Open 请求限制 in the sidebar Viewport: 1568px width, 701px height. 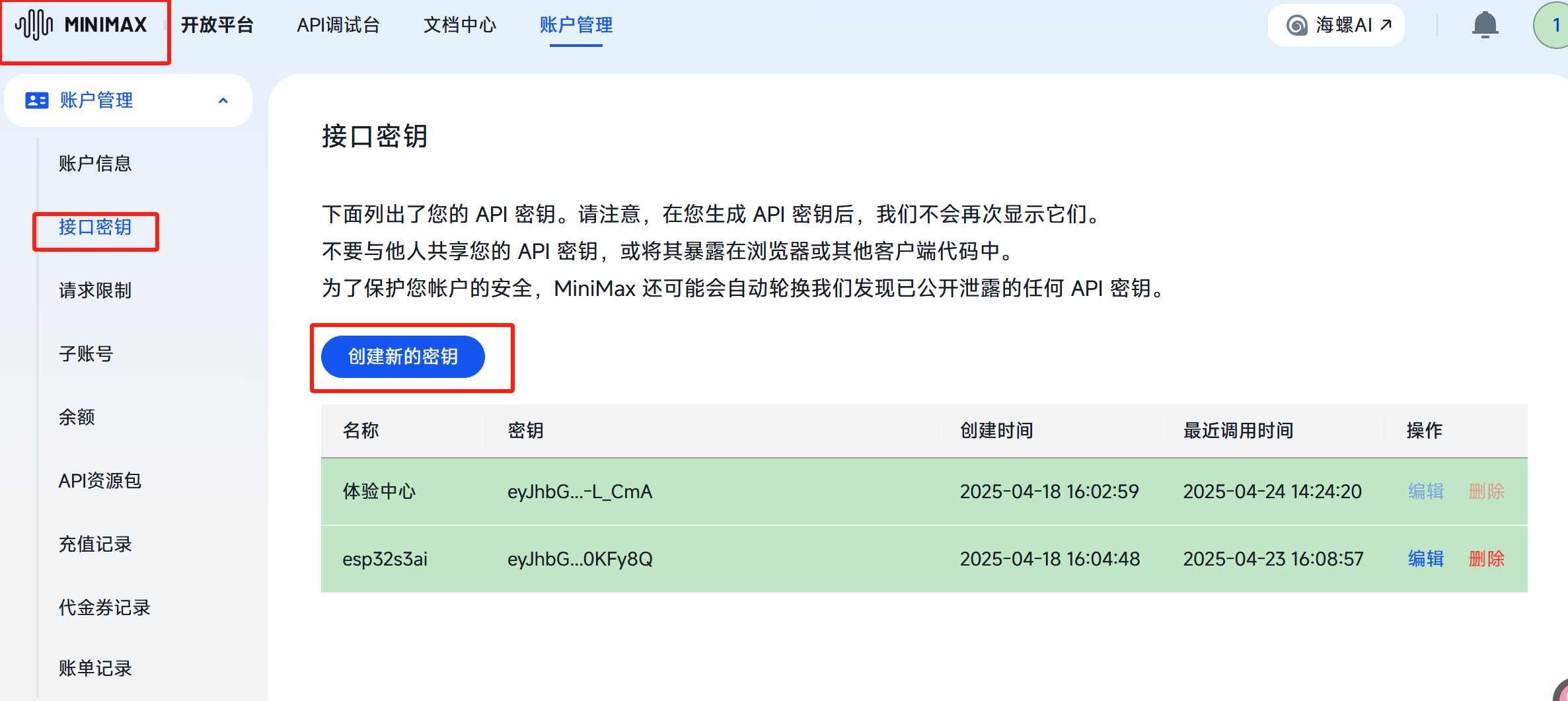pyautogui.click(x=95, y=290)
